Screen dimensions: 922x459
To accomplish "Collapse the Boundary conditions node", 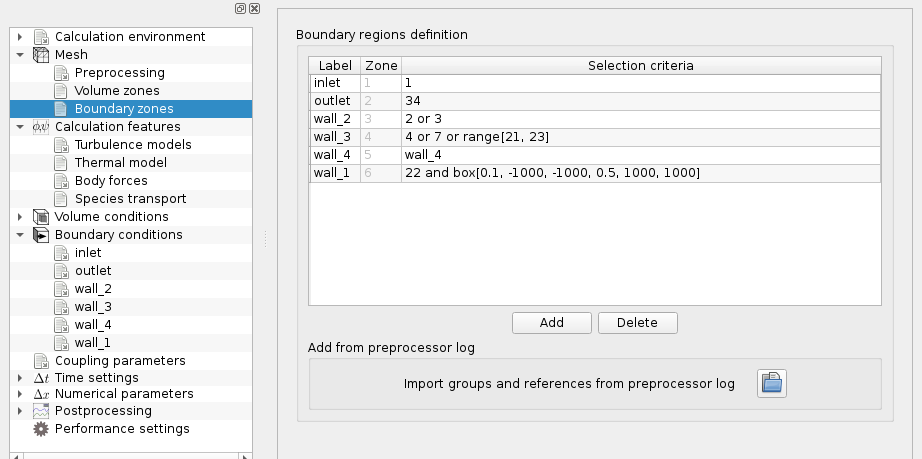I will click(20, 235).
